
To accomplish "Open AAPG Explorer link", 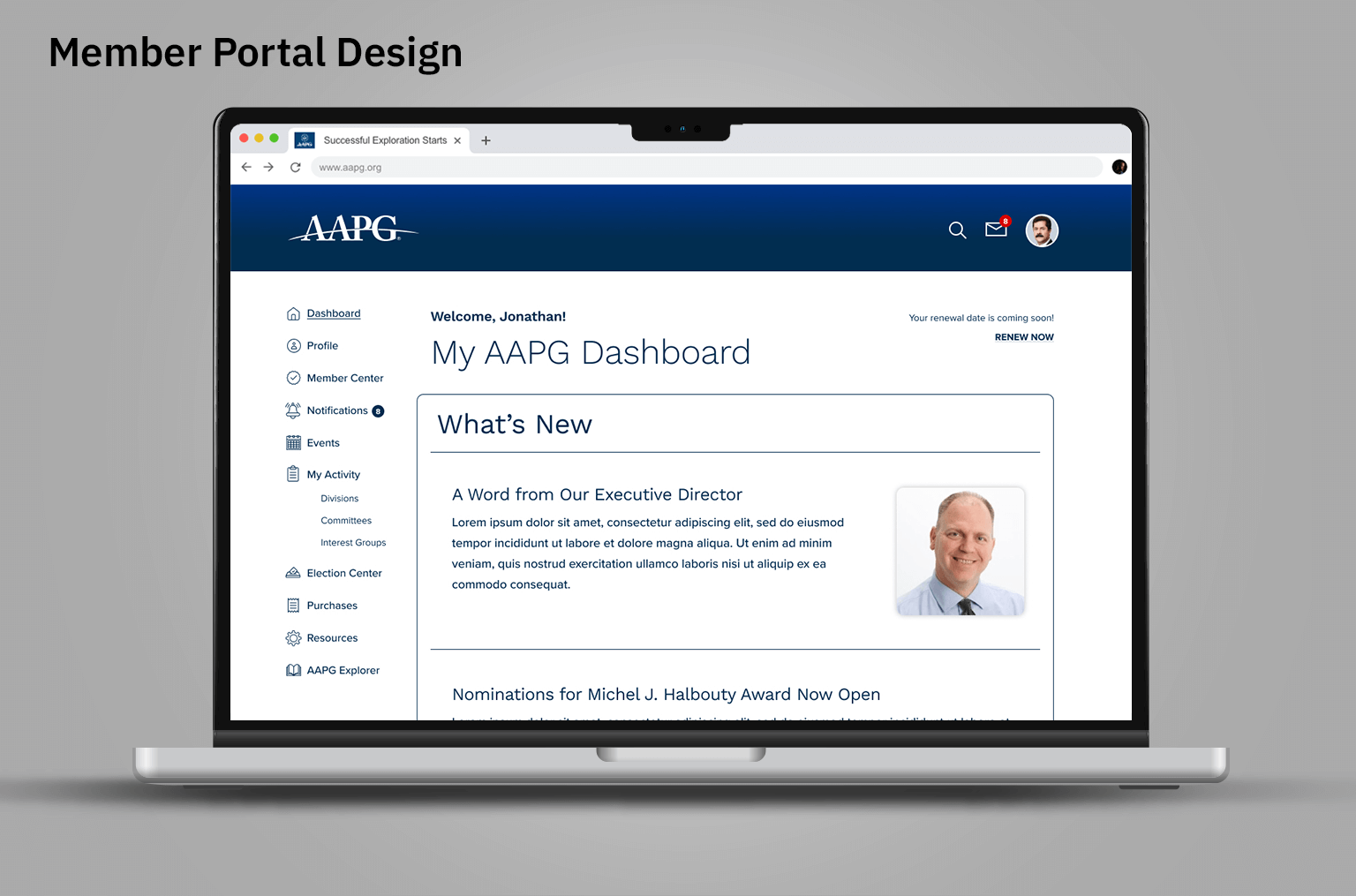I will (343, 671).
